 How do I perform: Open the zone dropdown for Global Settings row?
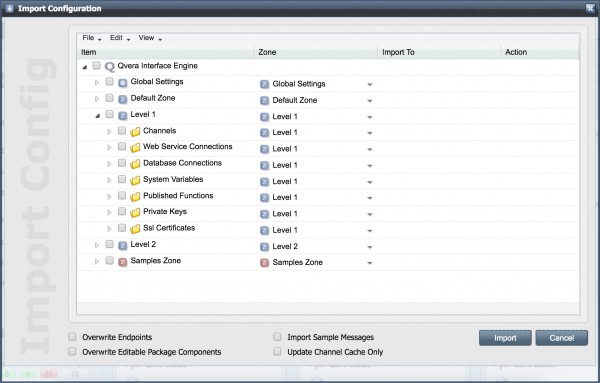click(x=370, y=85)
